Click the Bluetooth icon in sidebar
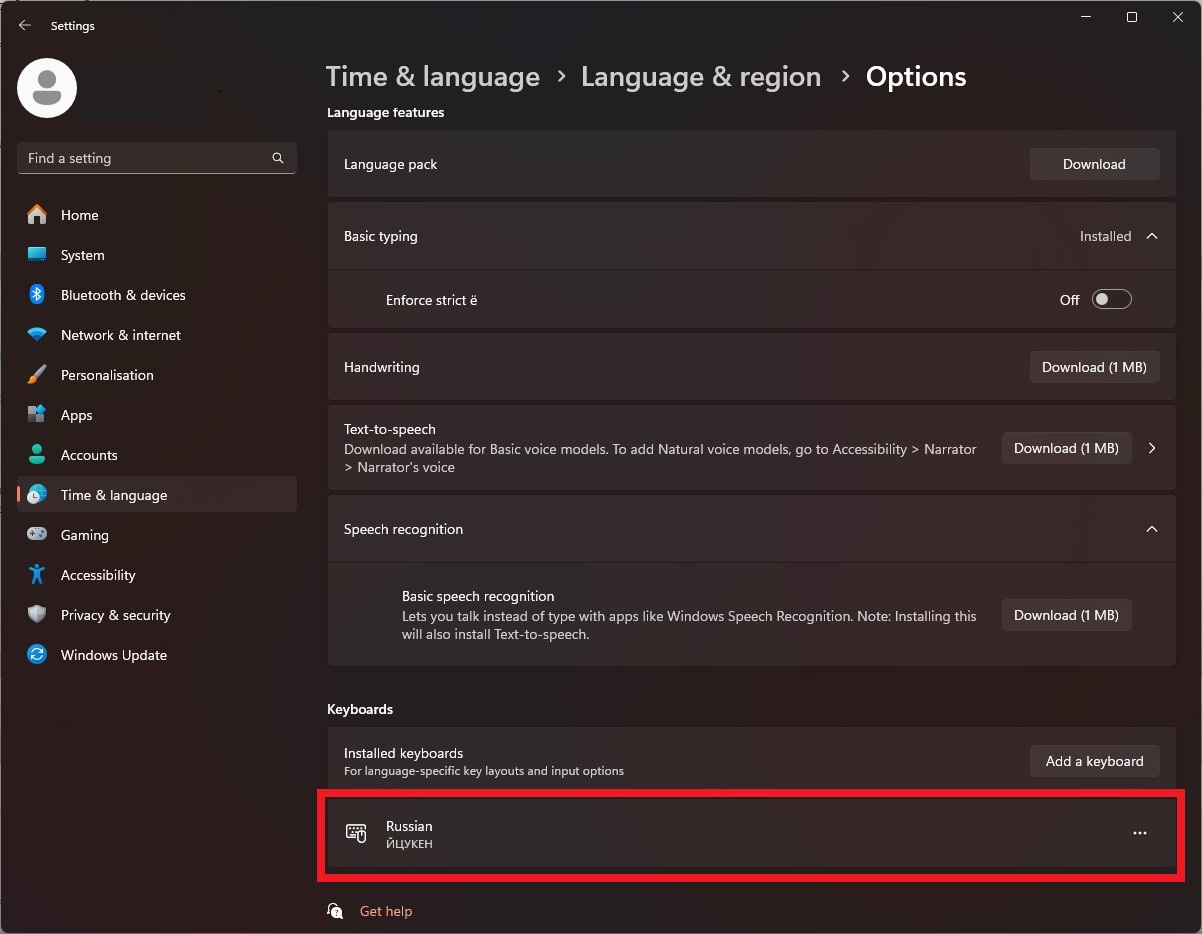 37,295
